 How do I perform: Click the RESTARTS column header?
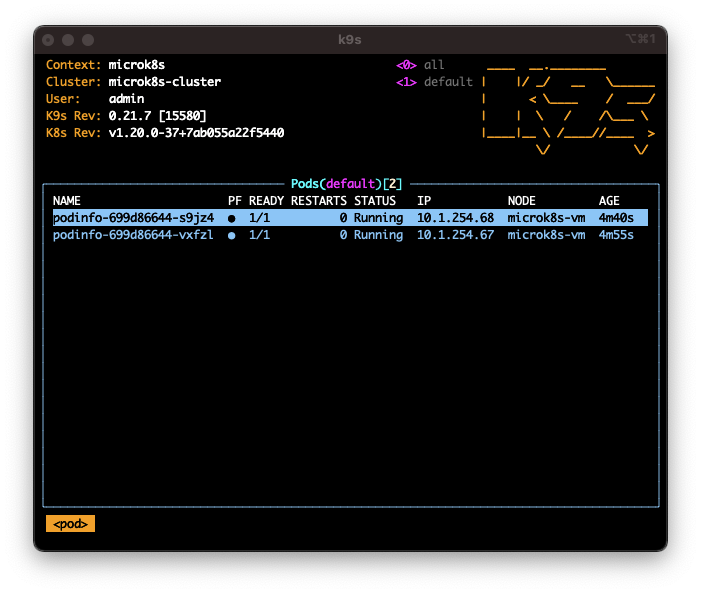pos(319,201)
